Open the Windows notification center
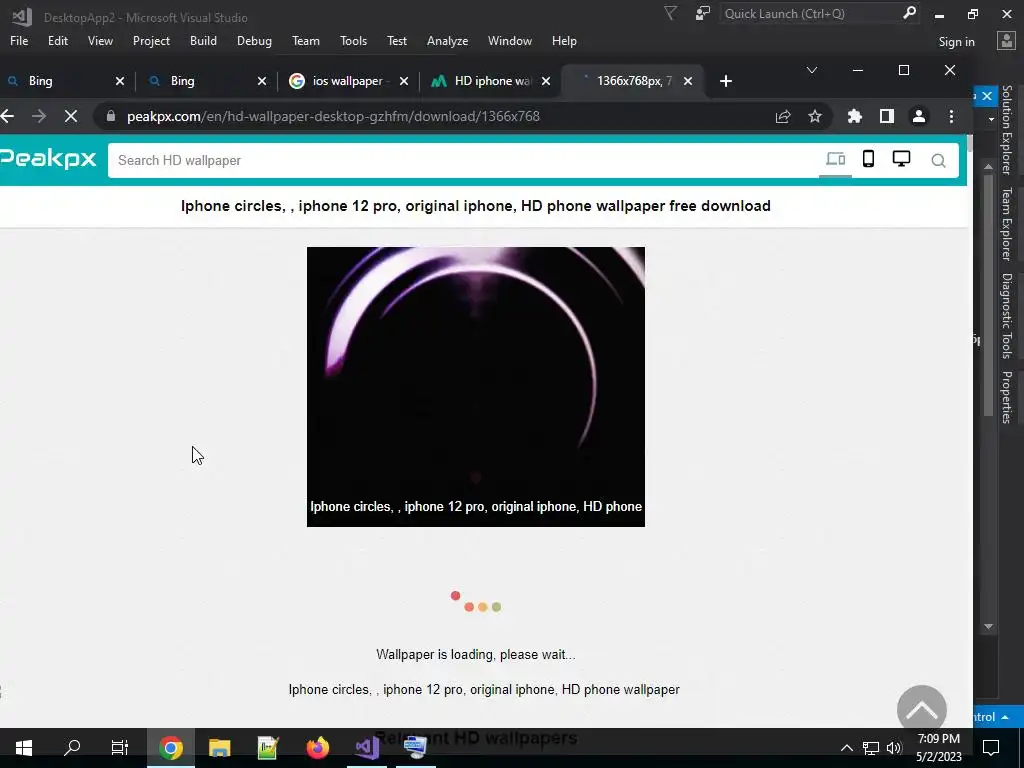This screenshot has height=768, width=1024. (x=991, y=748)
